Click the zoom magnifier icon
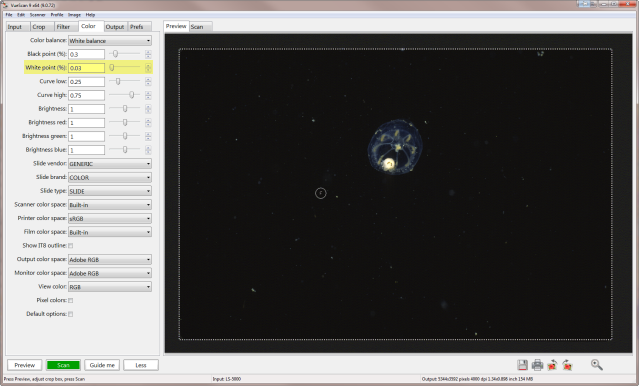Screen dimensions: 639x386 [597, 364]
